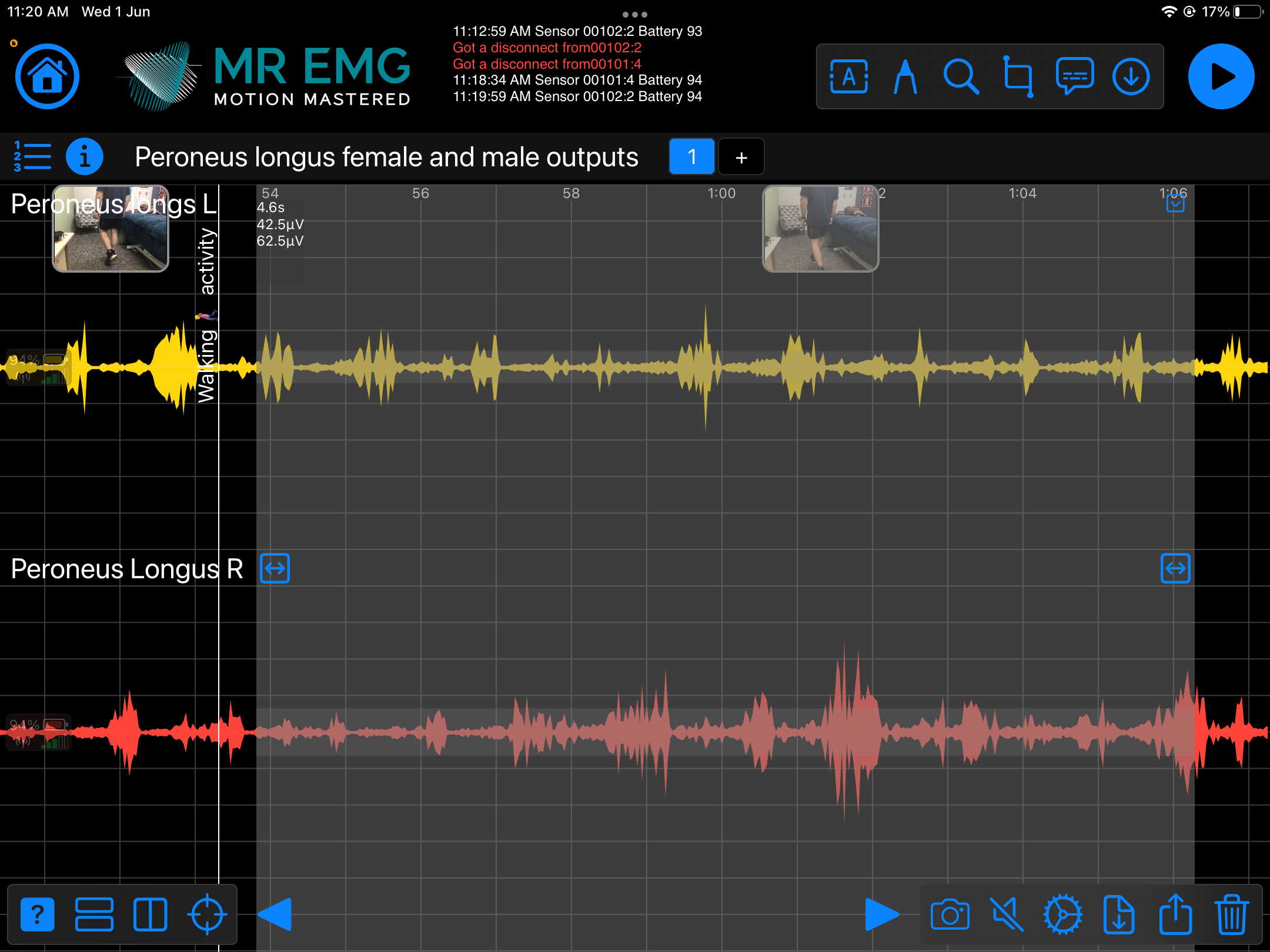Tap the Wi-Fi status icon
Viewport: 1270px width, 952px height.
[x=1169, y=12]
